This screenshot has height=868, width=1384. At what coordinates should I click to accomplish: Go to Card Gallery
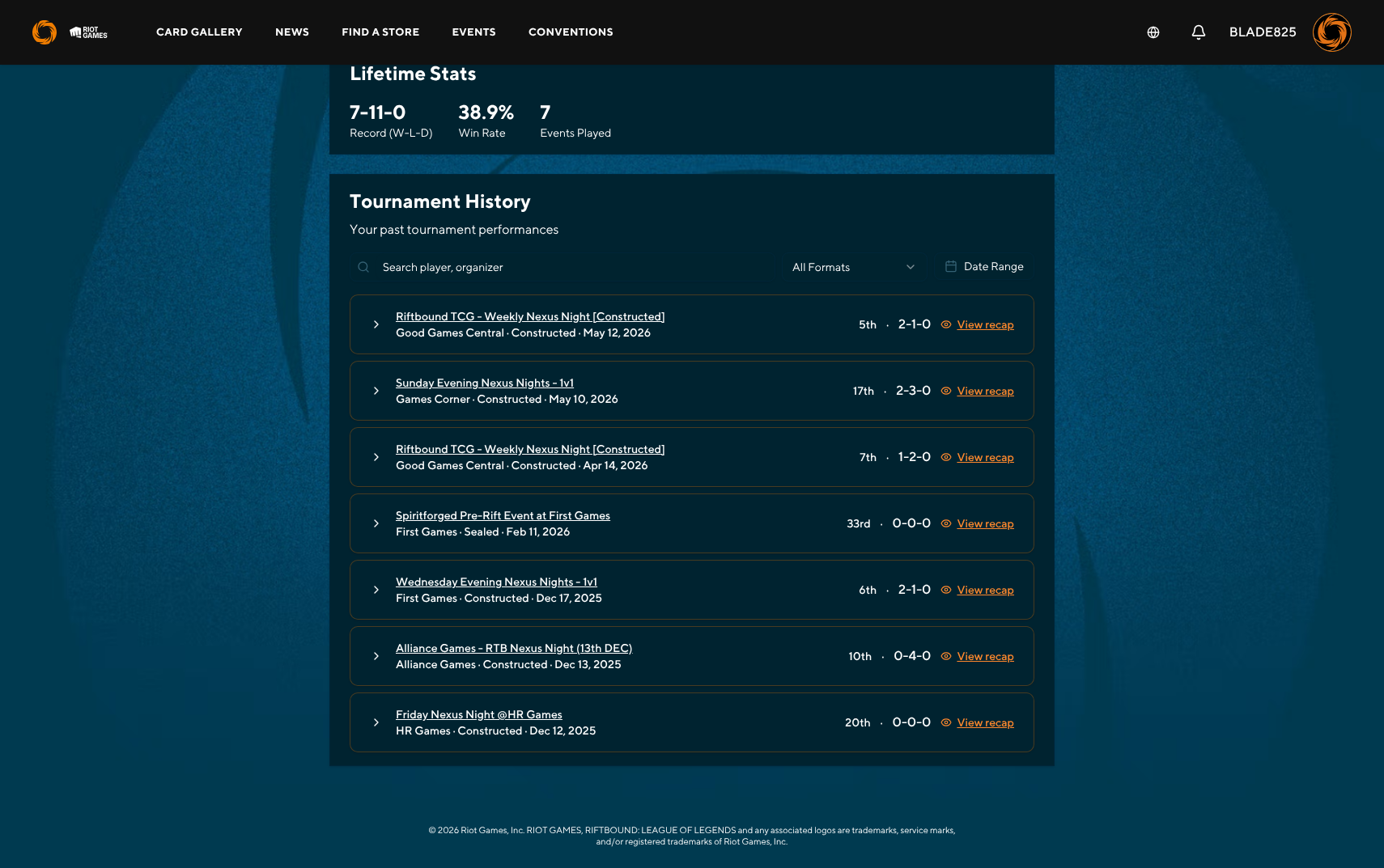pyautogui.click(x=199, y=32)
